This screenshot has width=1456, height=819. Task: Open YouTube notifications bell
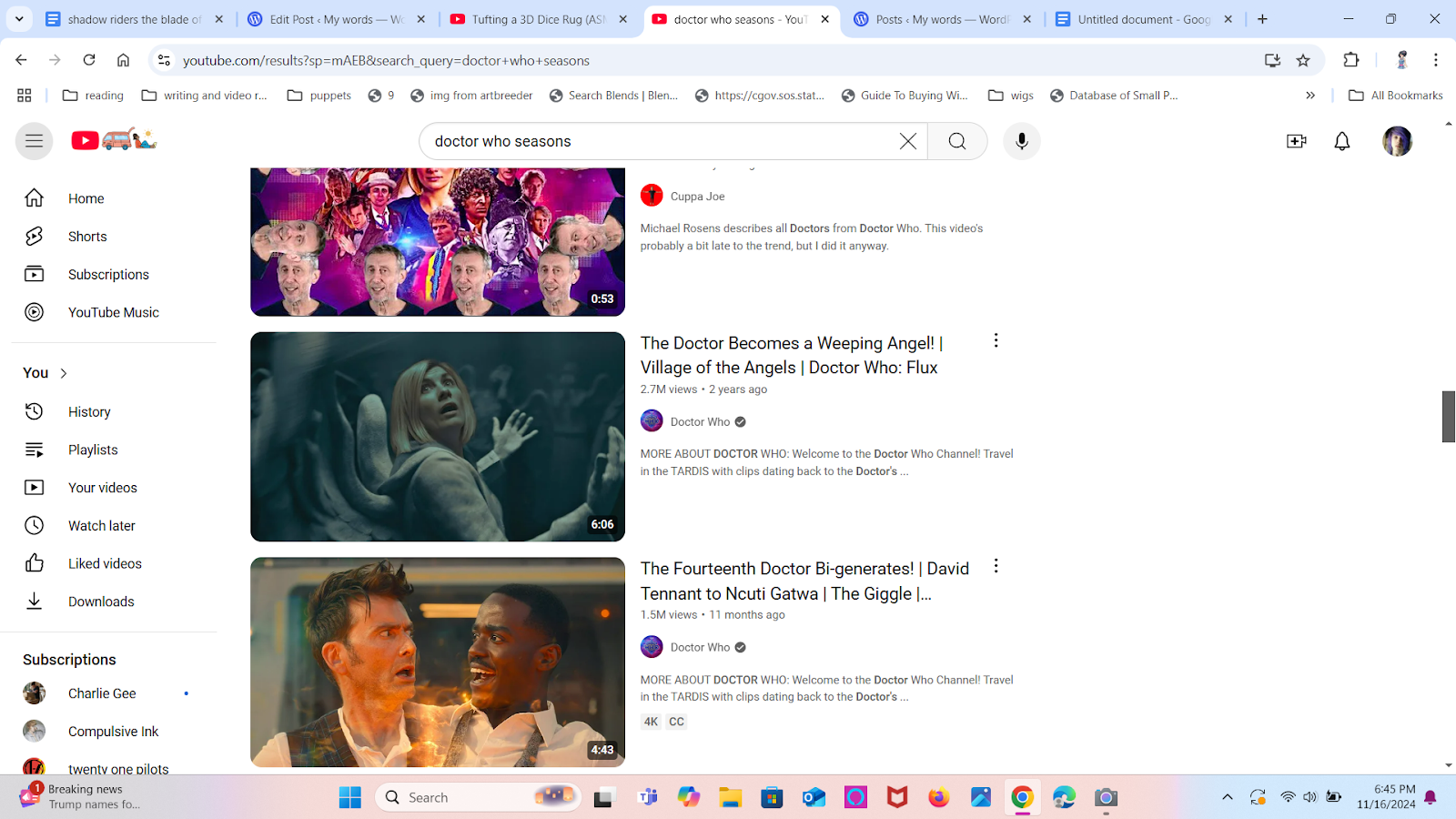pos(1342,141)
